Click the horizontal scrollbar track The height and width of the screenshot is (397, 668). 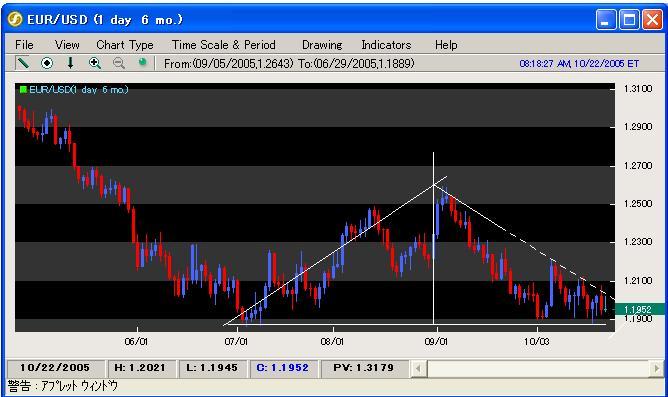click(x=538, y=368)
